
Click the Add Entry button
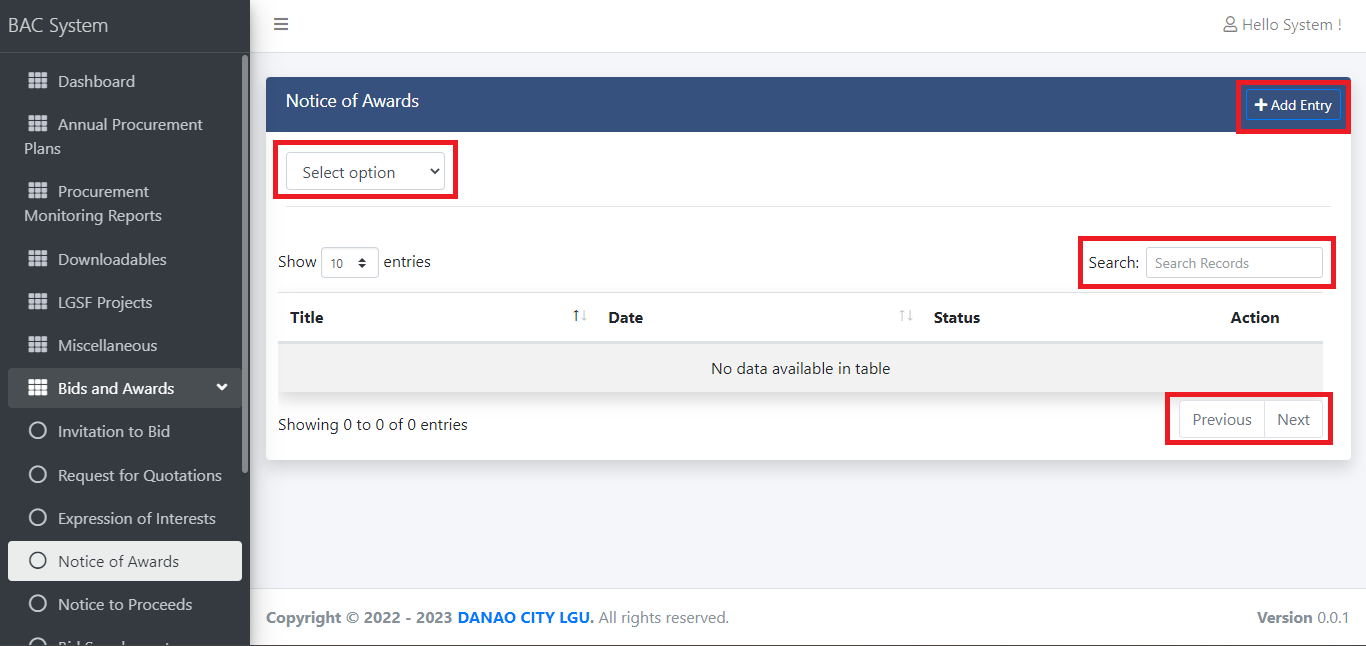(x=1293, y=105)
